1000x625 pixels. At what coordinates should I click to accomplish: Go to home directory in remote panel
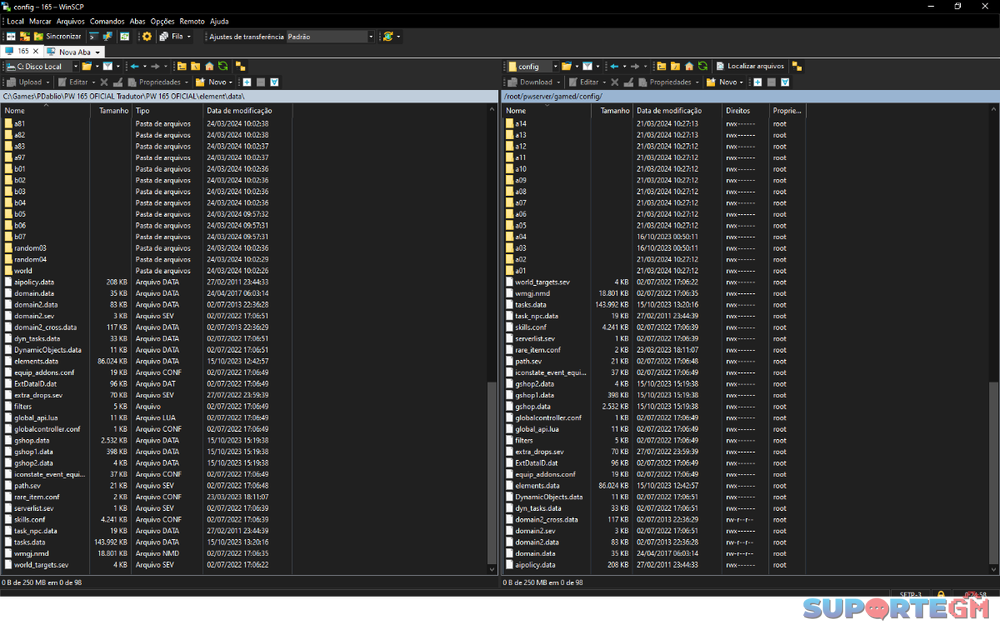coord(688,67)
